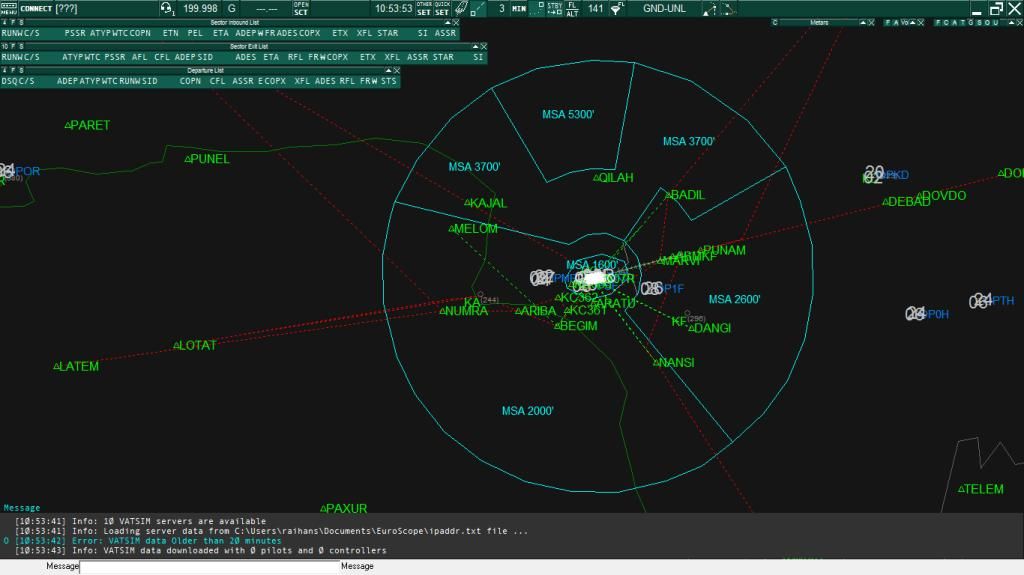The image size is (1024, 575).
Task: Open the GND-UNL altitude filter setting
Action: click(664, 9)
